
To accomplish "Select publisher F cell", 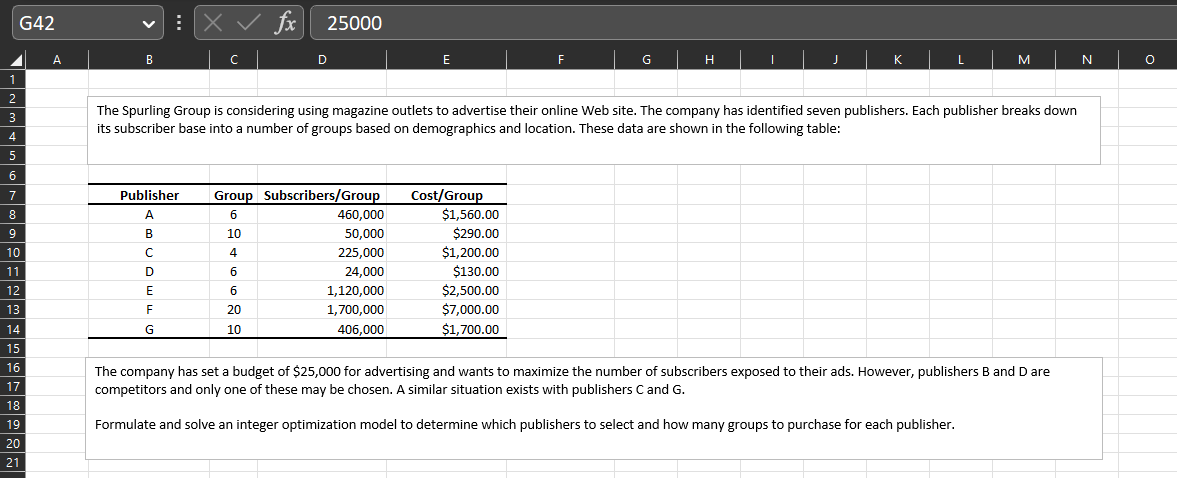I will (x=149, y=309).
